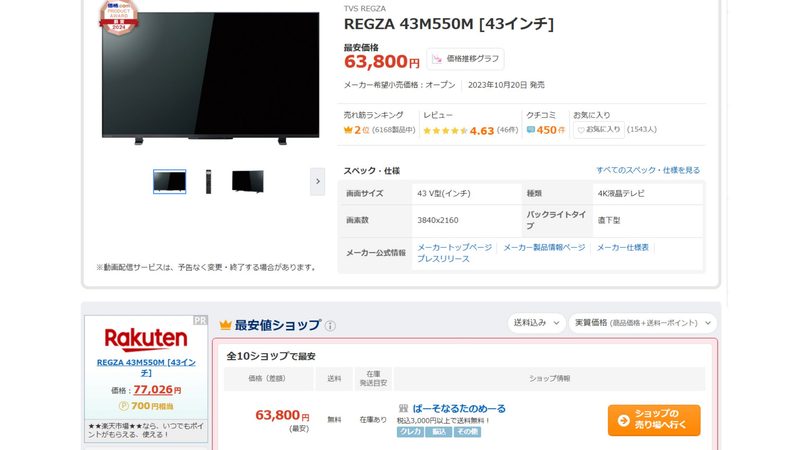Screen dimensions: 800x450
Task: Click the 送料 column header
Action: point(334,379)
